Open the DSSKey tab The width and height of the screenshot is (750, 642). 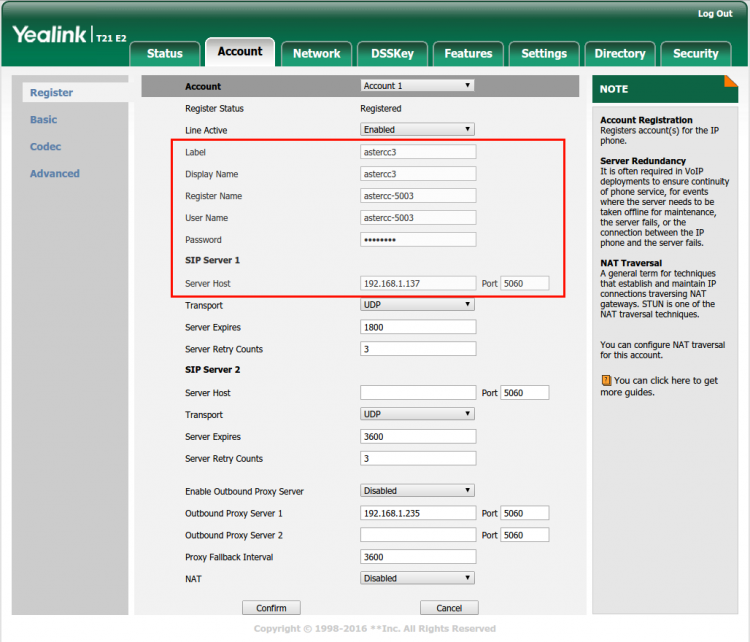(x=398, y=53)
